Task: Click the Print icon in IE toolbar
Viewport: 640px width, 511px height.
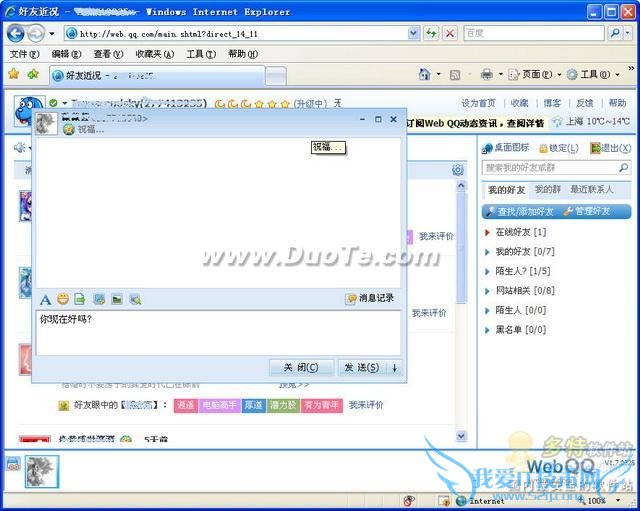Action: [487, 74]
